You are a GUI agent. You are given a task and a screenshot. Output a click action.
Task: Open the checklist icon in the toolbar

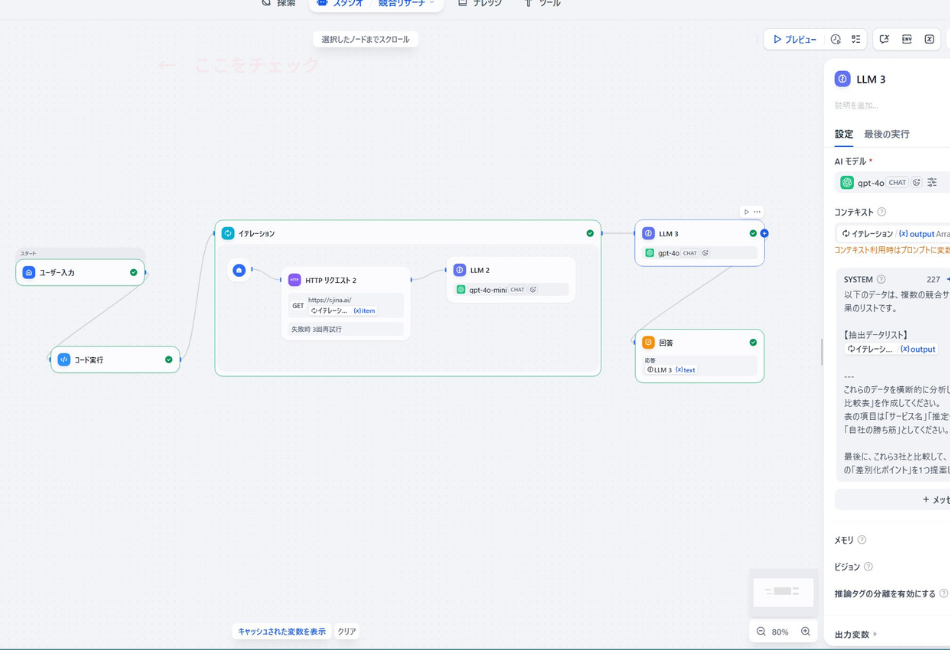coord(856,40)
